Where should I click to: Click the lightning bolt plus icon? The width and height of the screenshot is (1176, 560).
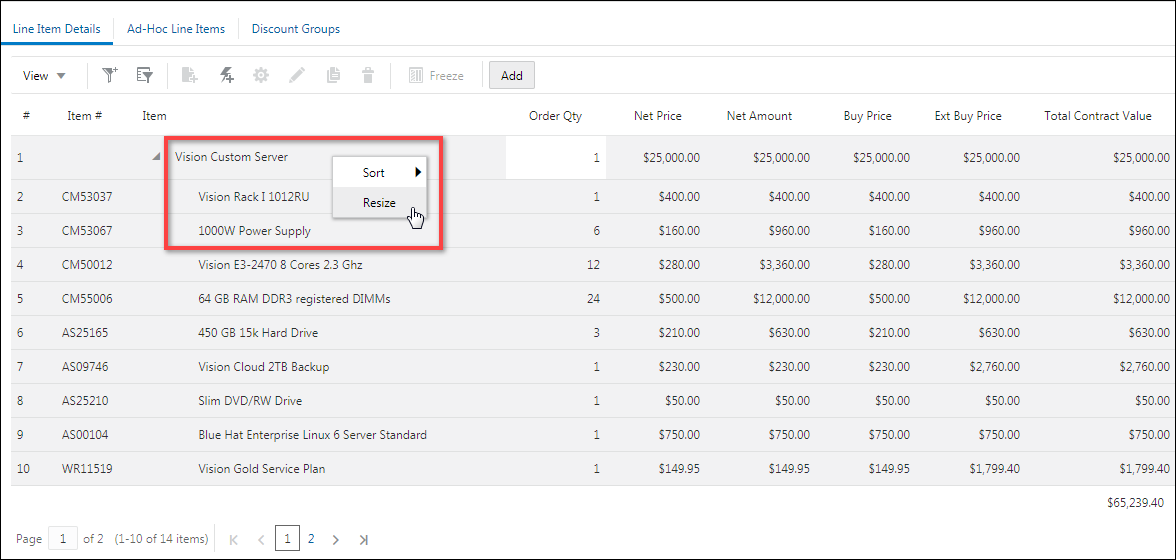point(227,75)
